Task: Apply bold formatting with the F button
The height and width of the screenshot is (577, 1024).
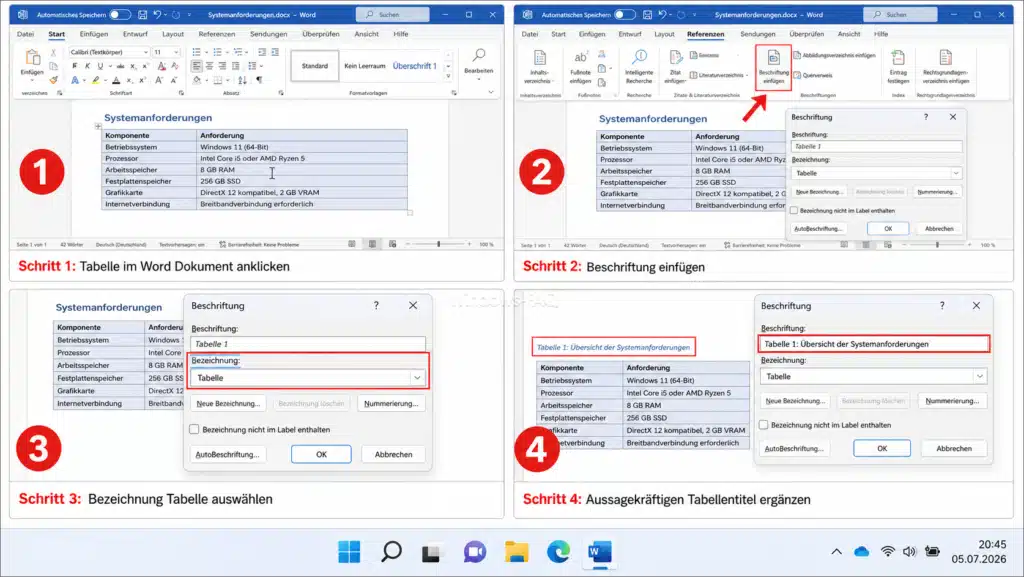Action: click(74, 66)
